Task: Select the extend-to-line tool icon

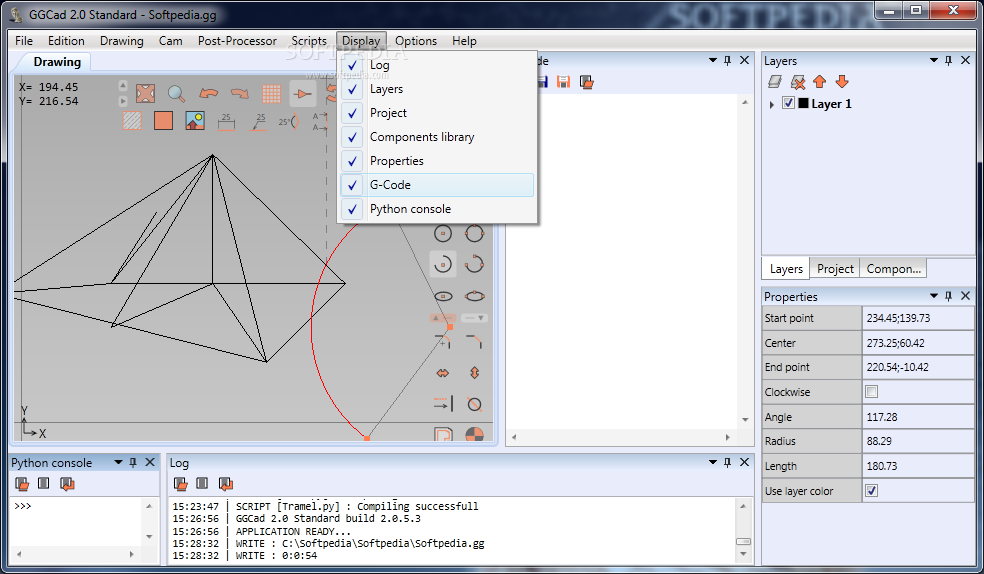Action: tap(443, 403)
